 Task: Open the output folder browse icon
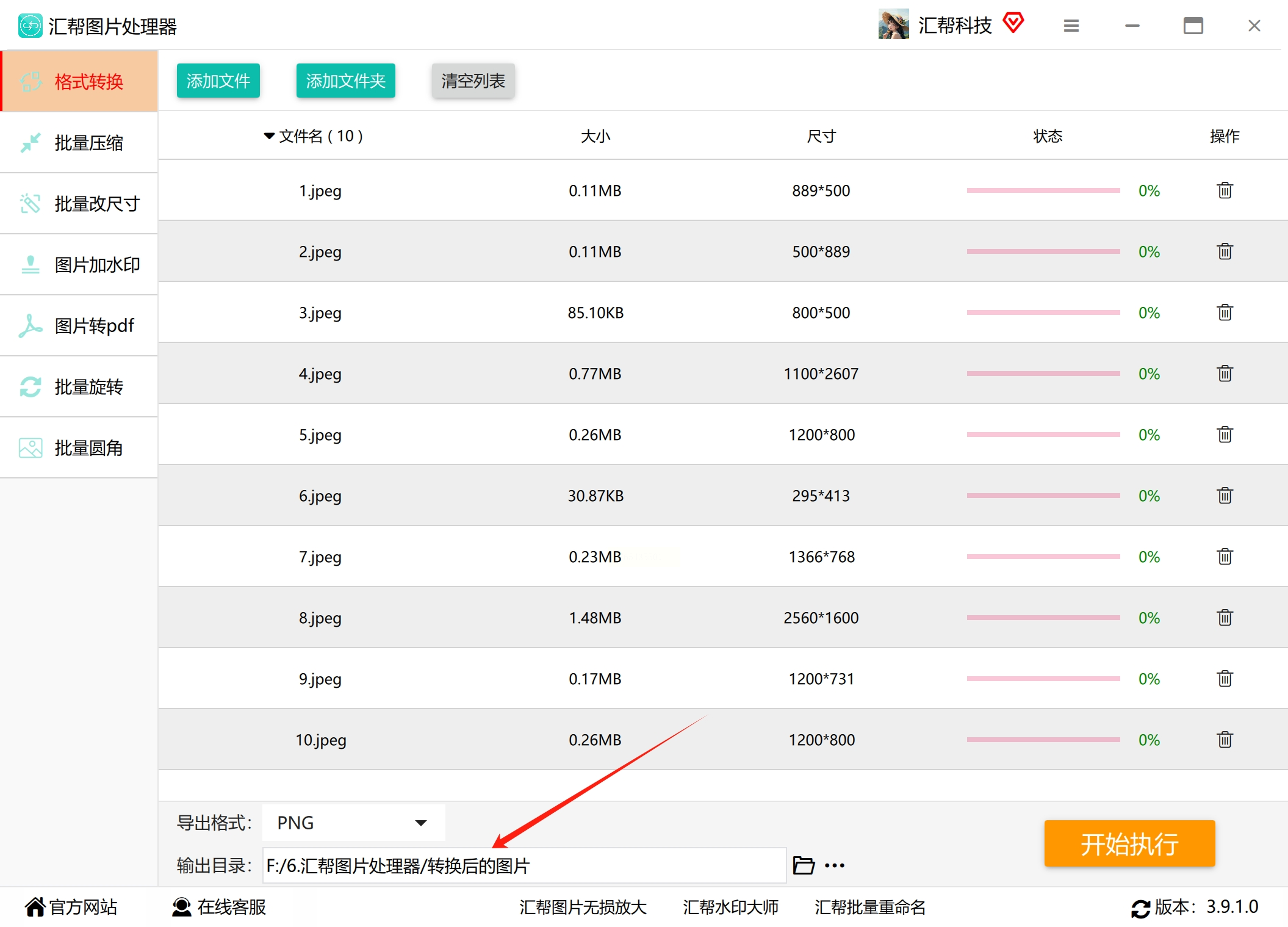coord(803,865)
